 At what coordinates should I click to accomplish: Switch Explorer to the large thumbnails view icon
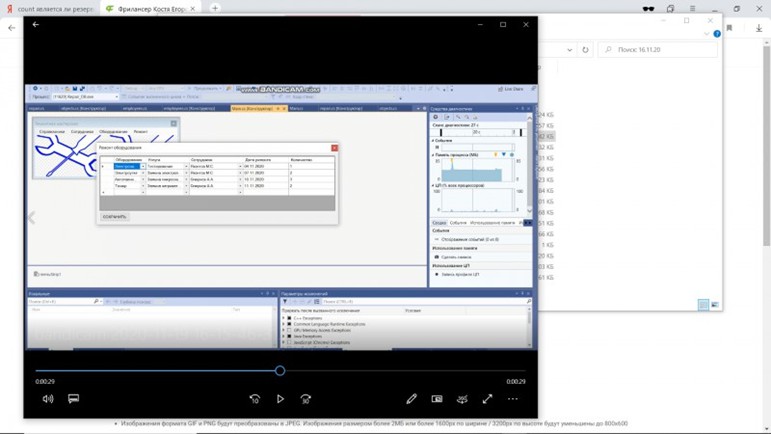point(714,305)
